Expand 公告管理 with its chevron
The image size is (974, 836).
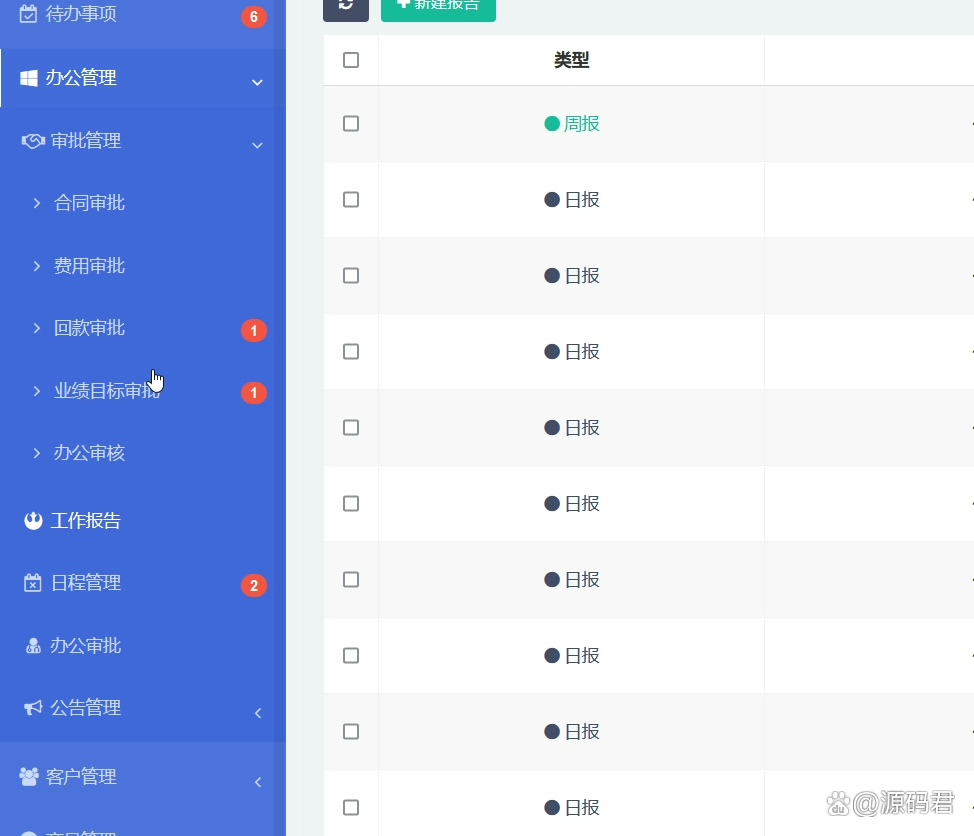pos(258,713)
